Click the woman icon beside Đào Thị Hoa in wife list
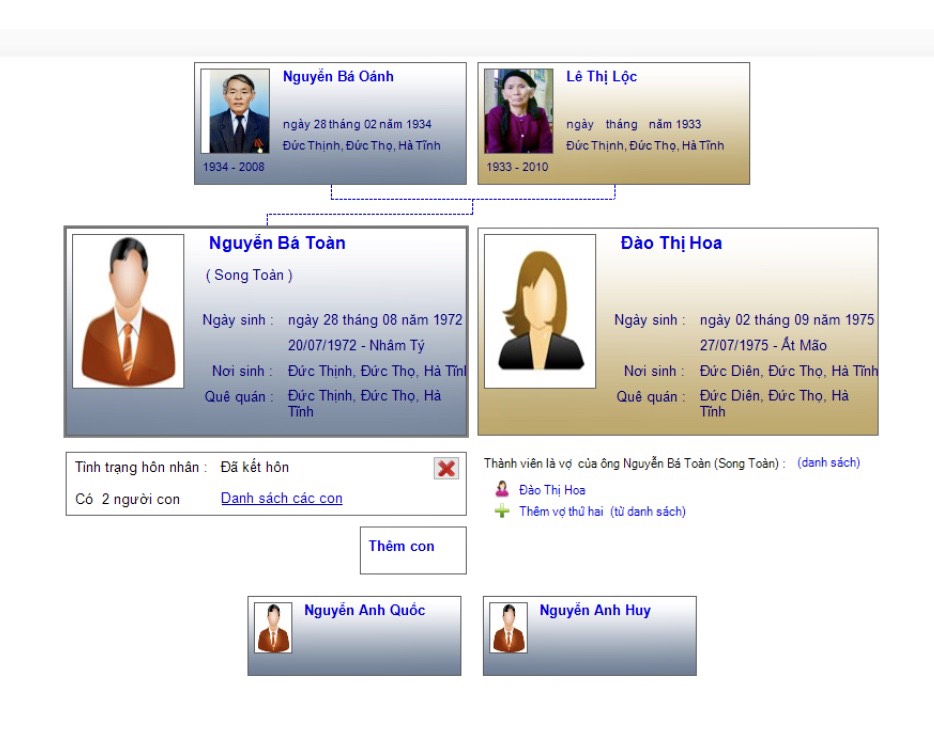Image resolution: width=934 pixels, height=742 pixels. [502, 490]
